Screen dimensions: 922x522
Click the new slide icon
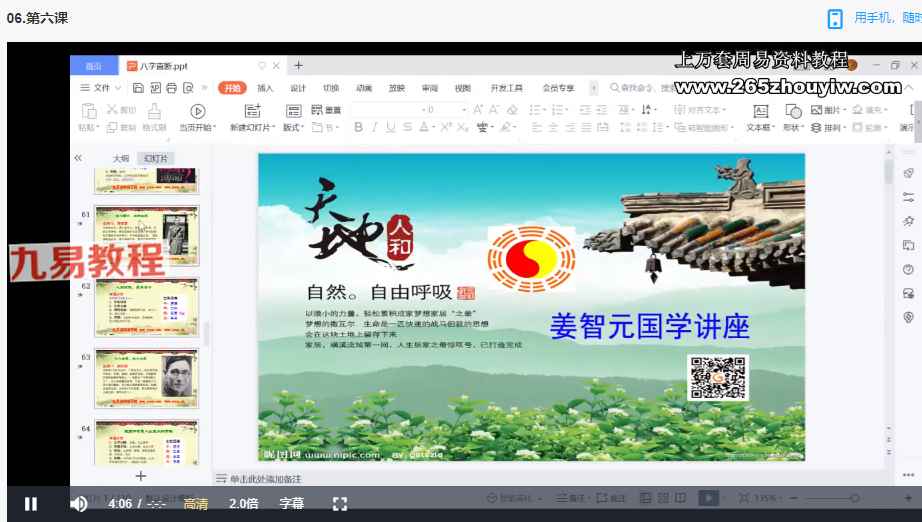tap(253, 111)
